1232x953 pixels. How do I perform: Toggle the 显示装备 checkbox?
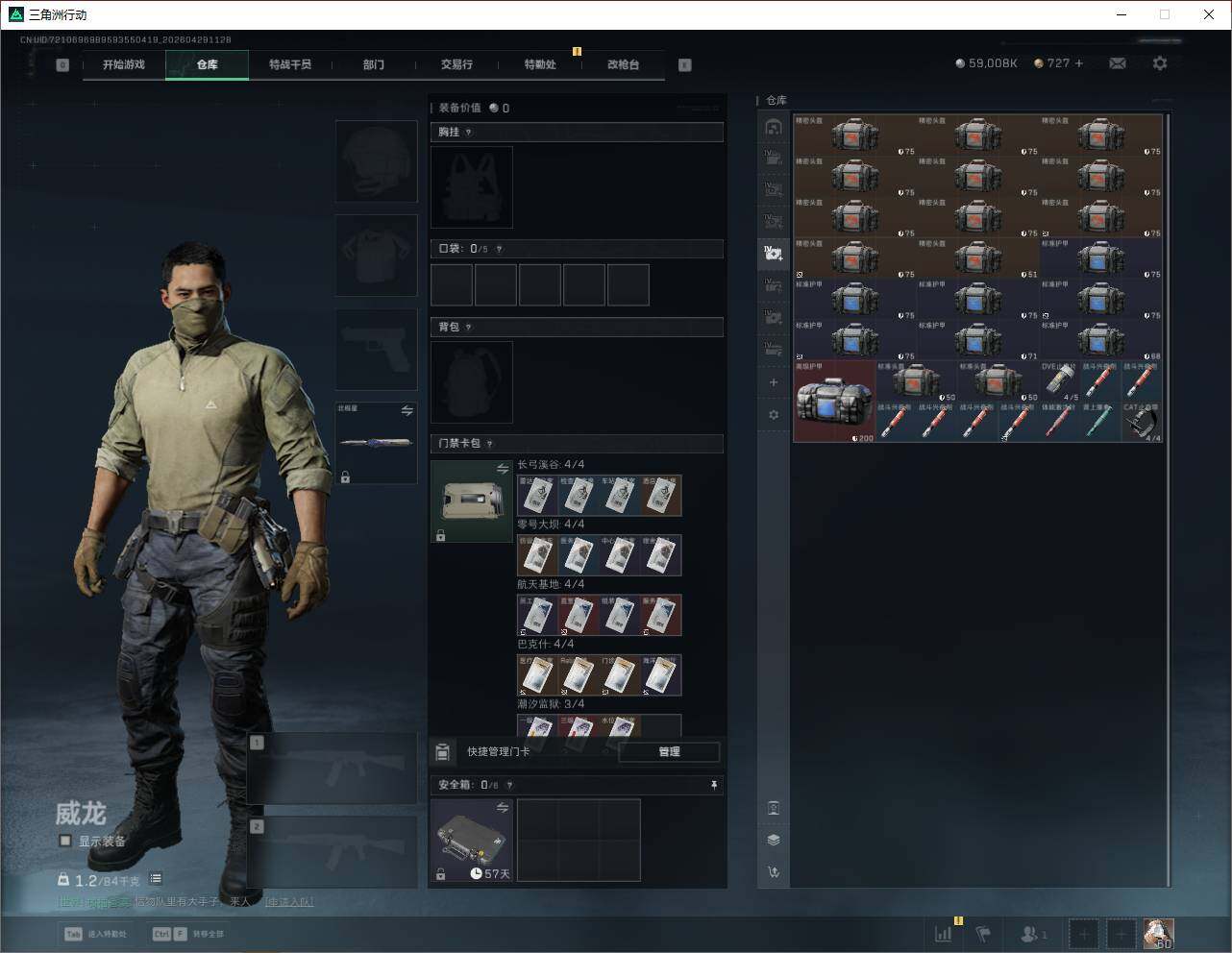click(x=65, y=841)
